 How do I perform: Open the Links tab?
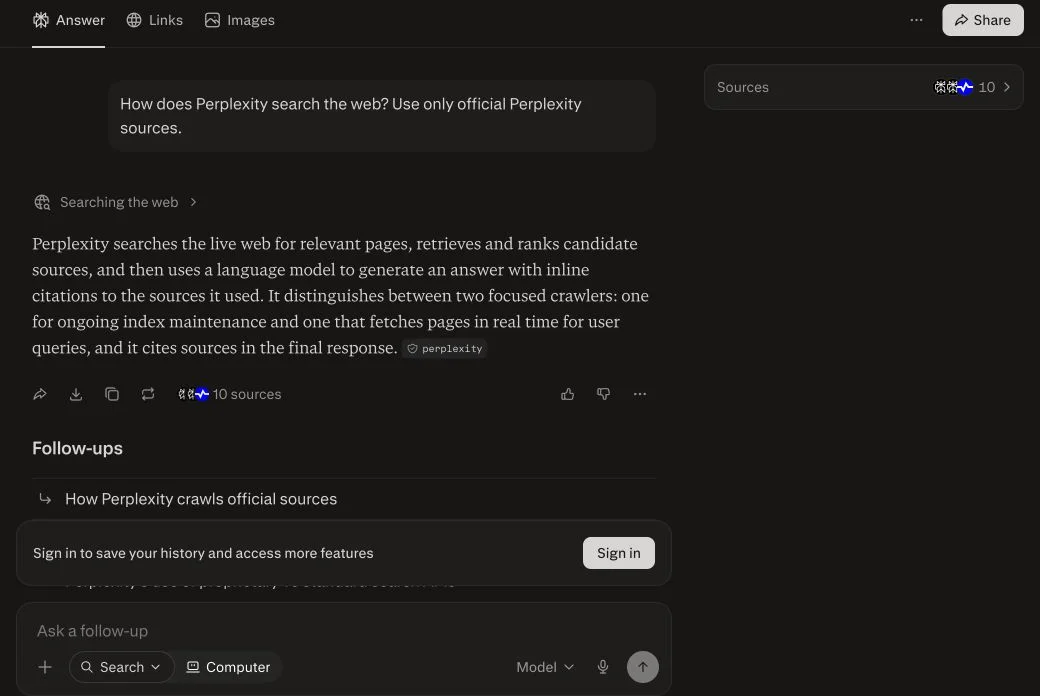point(155,21)
